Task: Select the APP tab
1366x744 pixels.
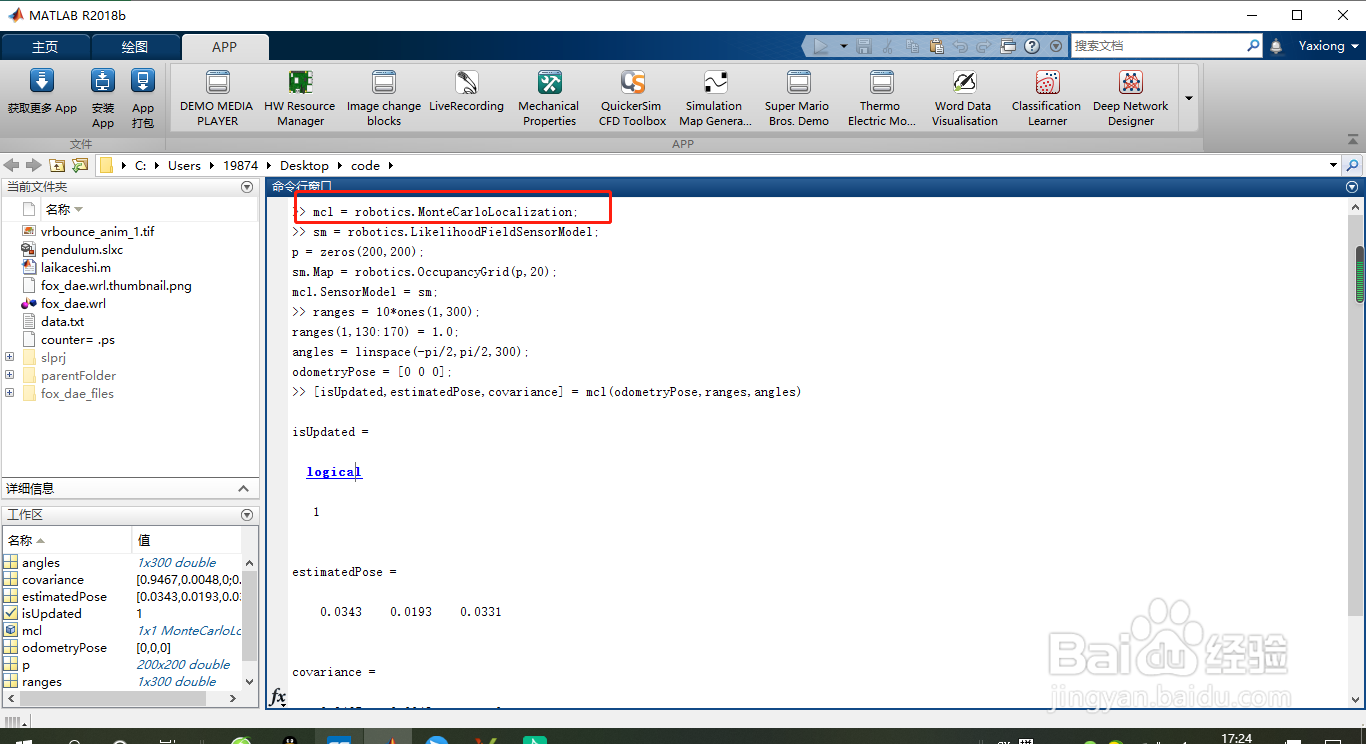Action: (x=225, y=47)
